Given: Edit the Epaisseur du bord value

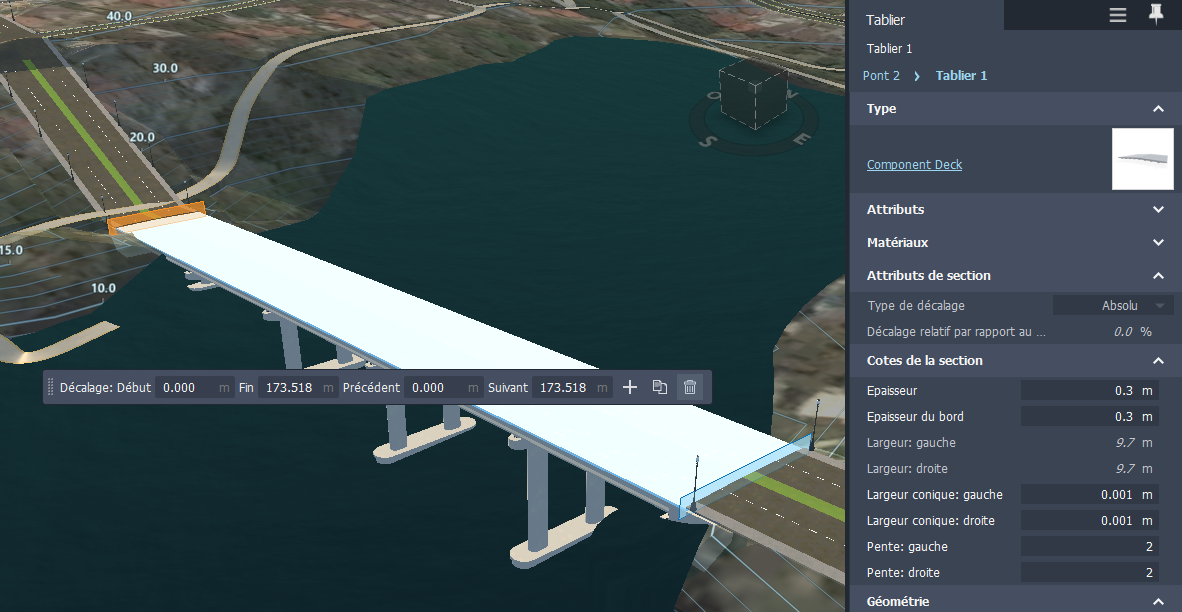Looking at the screenshot, I should coord(1089,416).
